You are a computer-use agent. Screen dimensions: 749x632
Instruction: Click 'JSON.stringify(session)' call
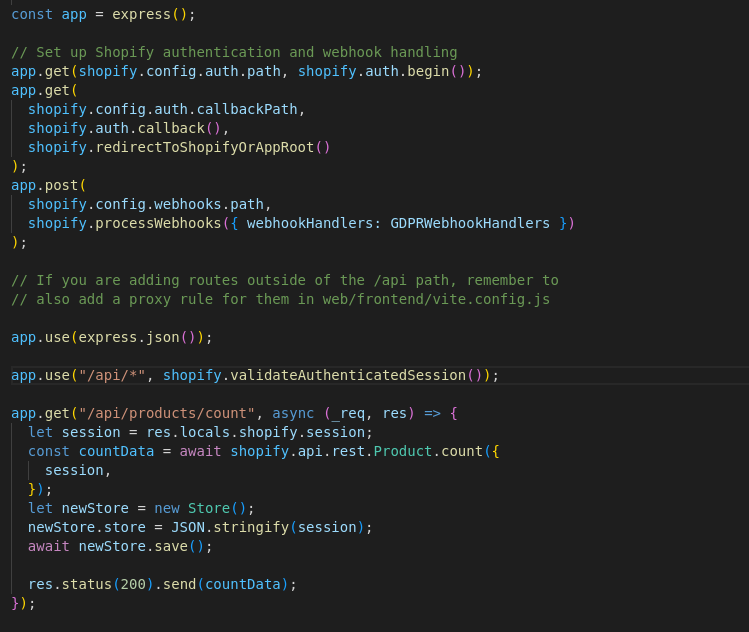(268, 527)
